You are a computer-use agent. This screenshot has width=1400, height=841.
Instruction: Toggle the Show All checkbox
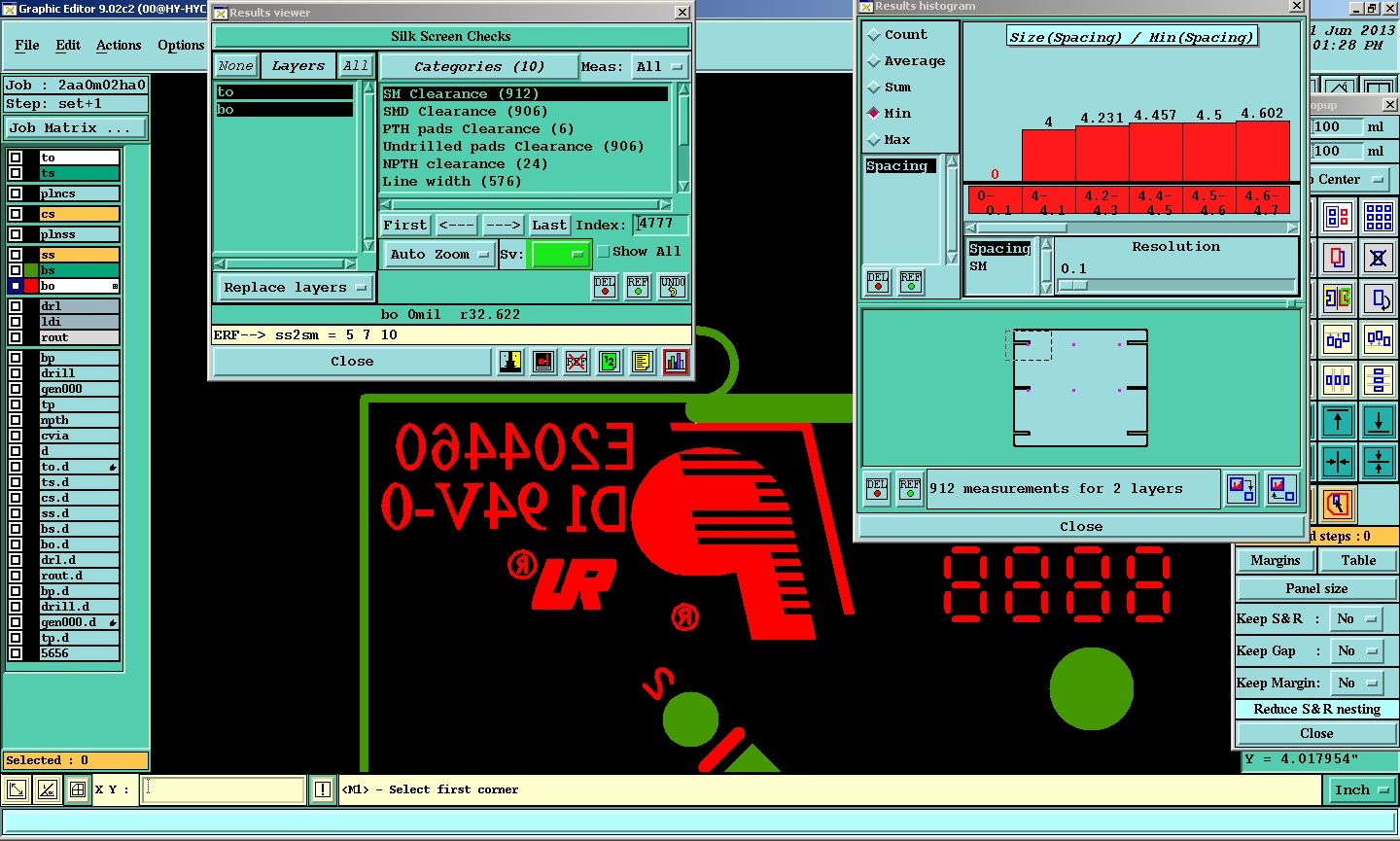(x=604, y=252)
